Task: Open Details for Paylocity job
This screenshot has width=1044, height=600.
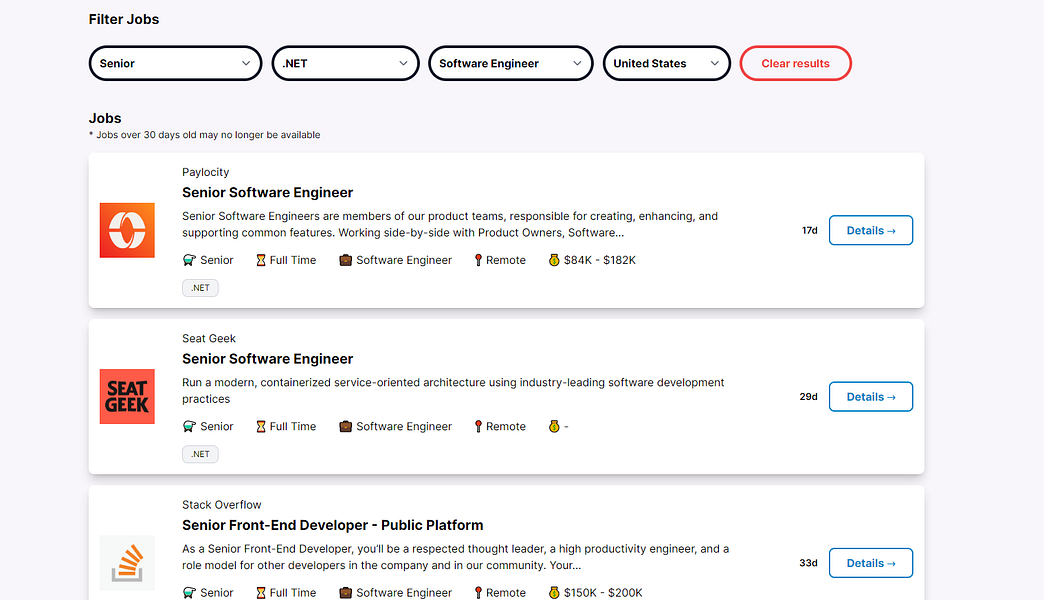Action: pyautogui.click(x=871, y=230)
